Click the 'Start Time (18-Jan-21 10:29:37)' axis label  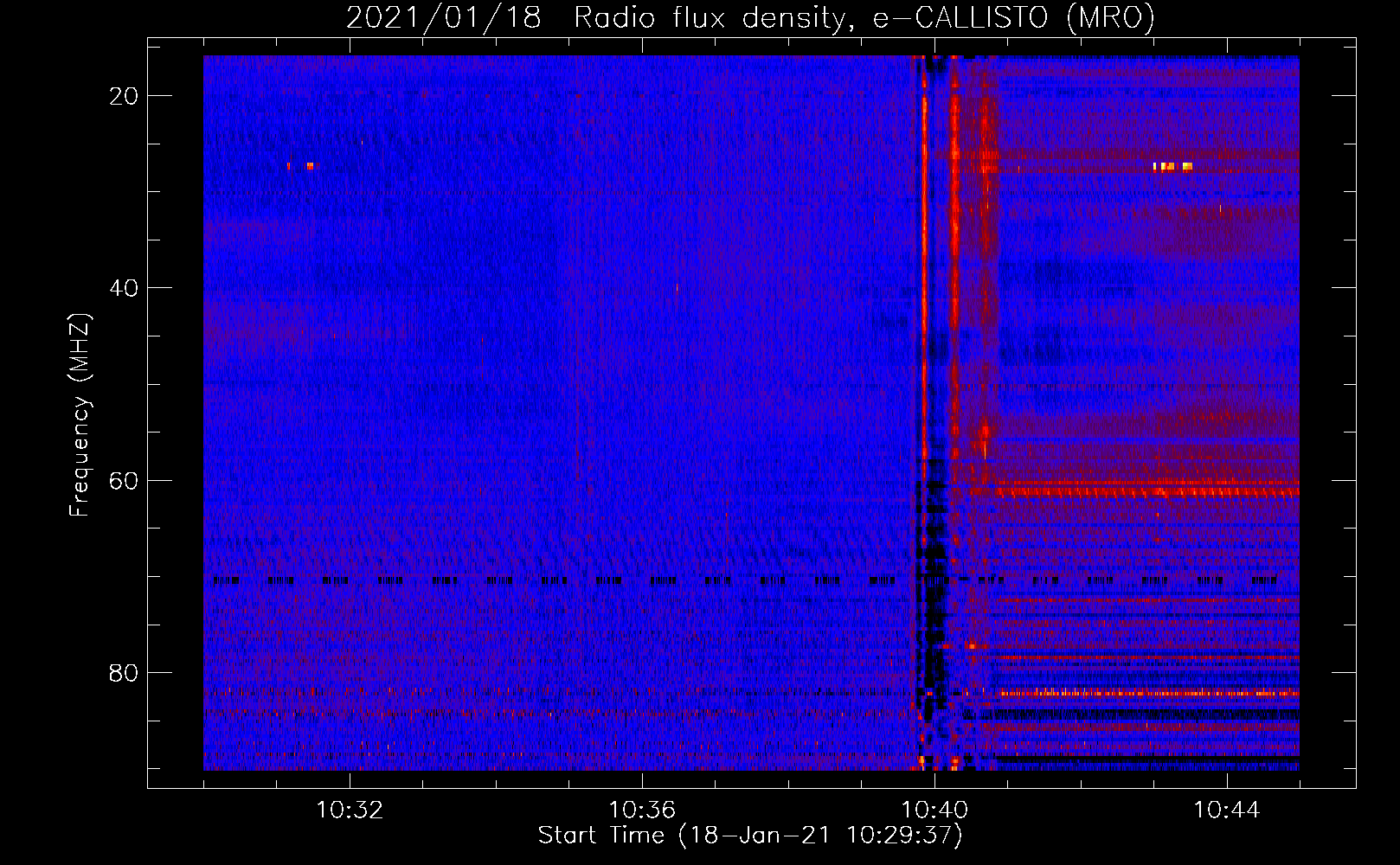coord(750,836)
